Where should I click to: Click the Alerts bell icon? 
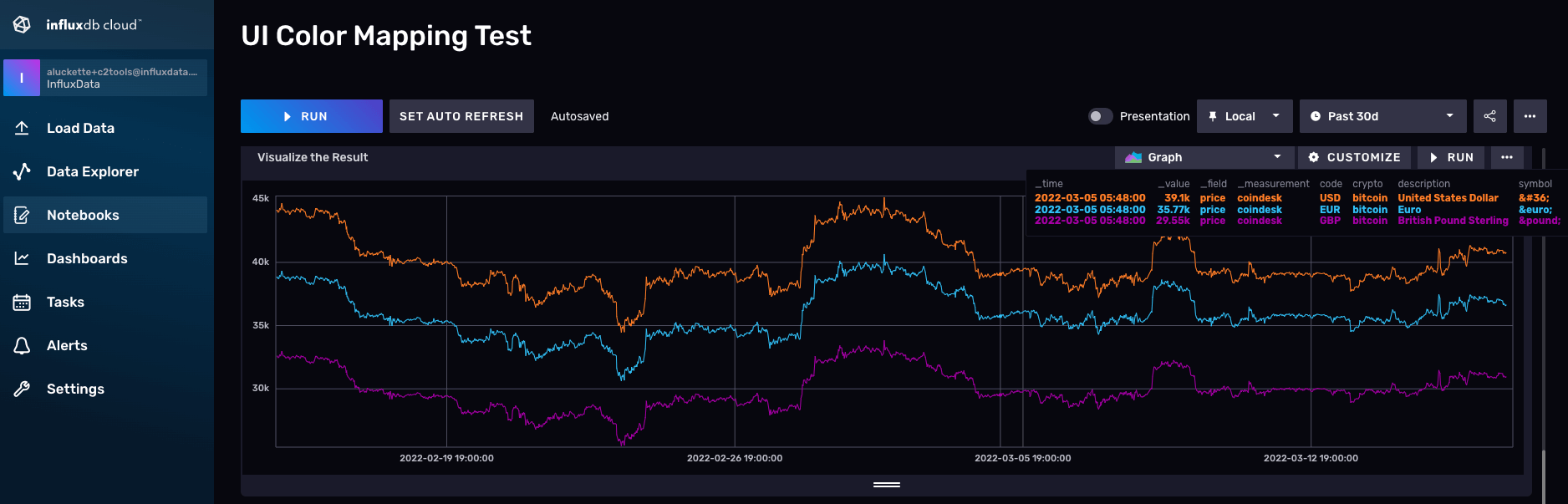(22, 345)
